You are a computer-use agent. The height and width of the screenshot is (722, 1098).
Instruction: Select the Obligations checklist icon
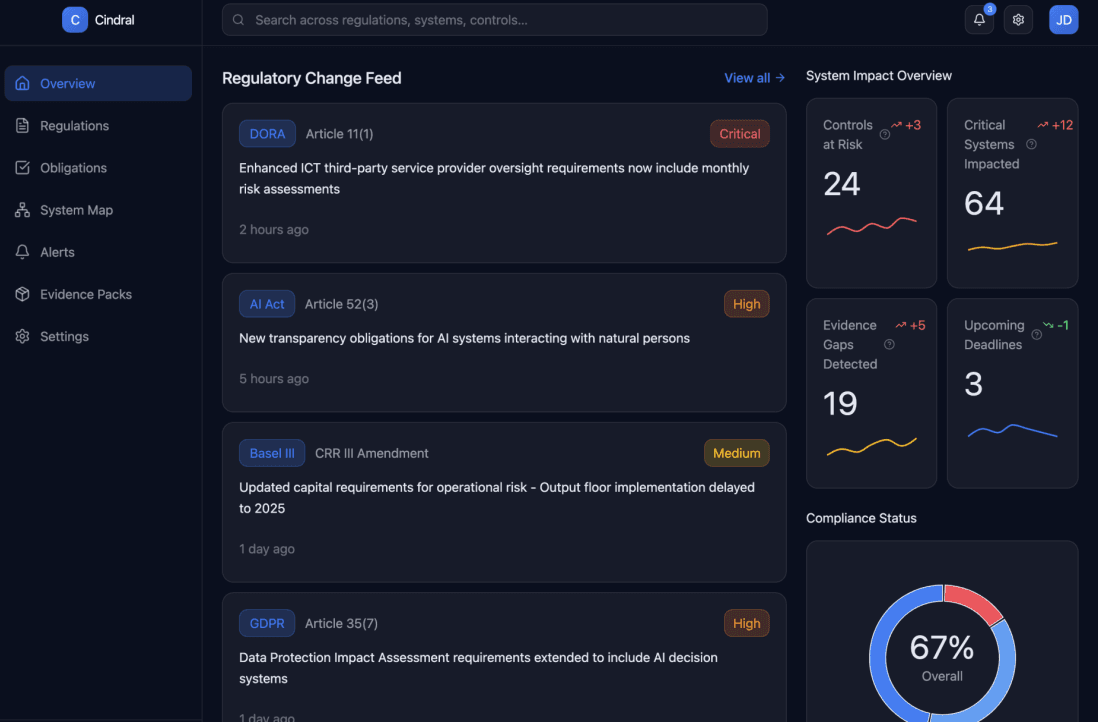22,167
